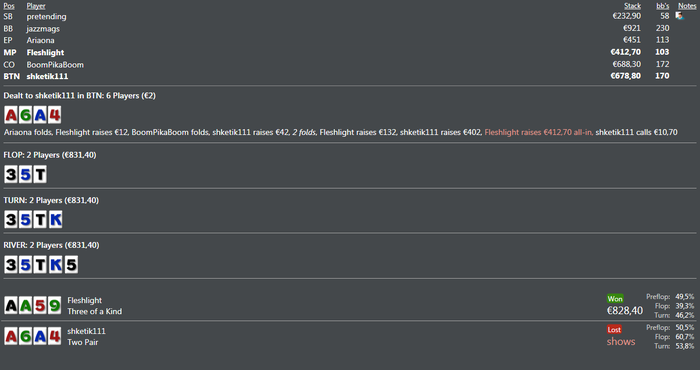Click the T card on the flop row
This screenshot has height=370, width=700.
tap(40, 174)
